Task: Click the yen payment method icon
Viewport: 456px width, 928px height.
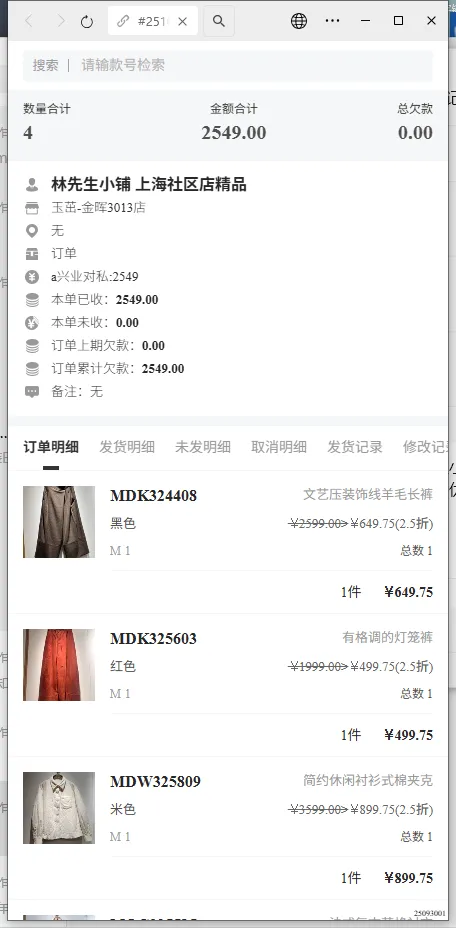Action: pos(32,277)
